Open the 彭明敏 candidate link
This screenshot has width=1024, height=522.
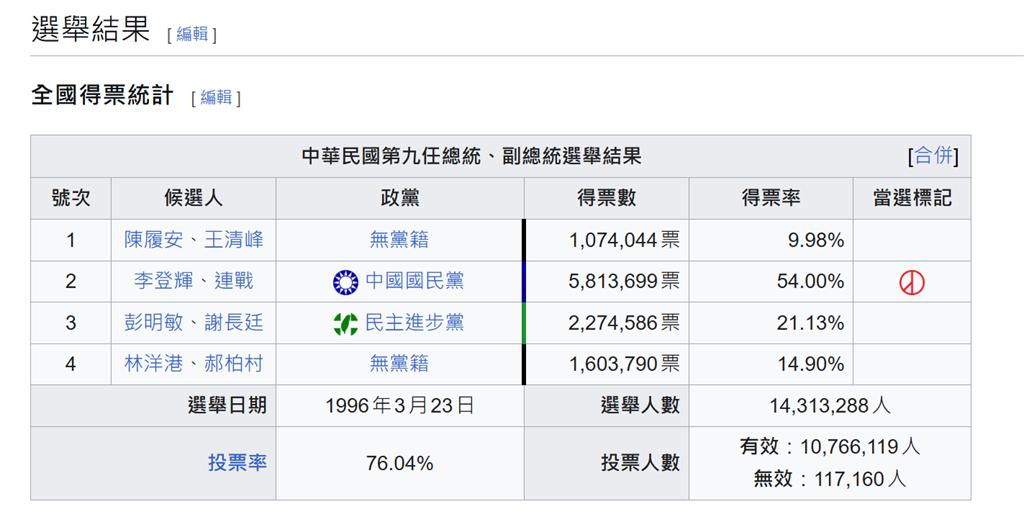pyautogui.click(x=153, y=323)
